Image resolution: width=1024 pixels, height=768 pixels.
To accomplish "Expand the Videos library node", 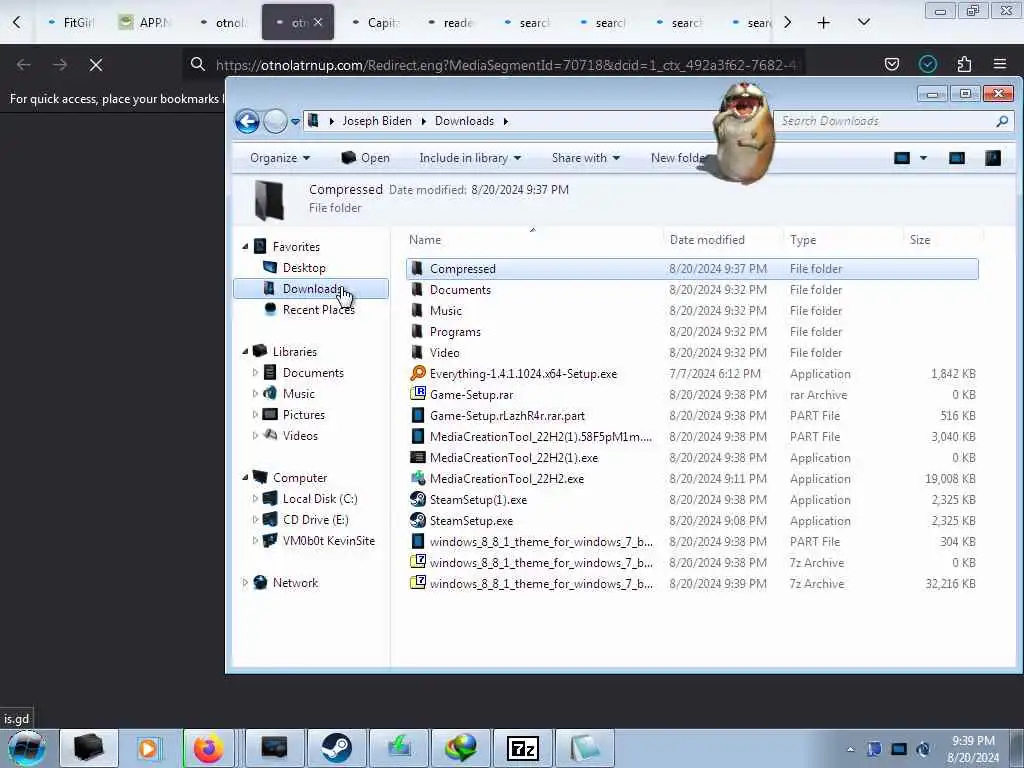I will coord(255,436).
